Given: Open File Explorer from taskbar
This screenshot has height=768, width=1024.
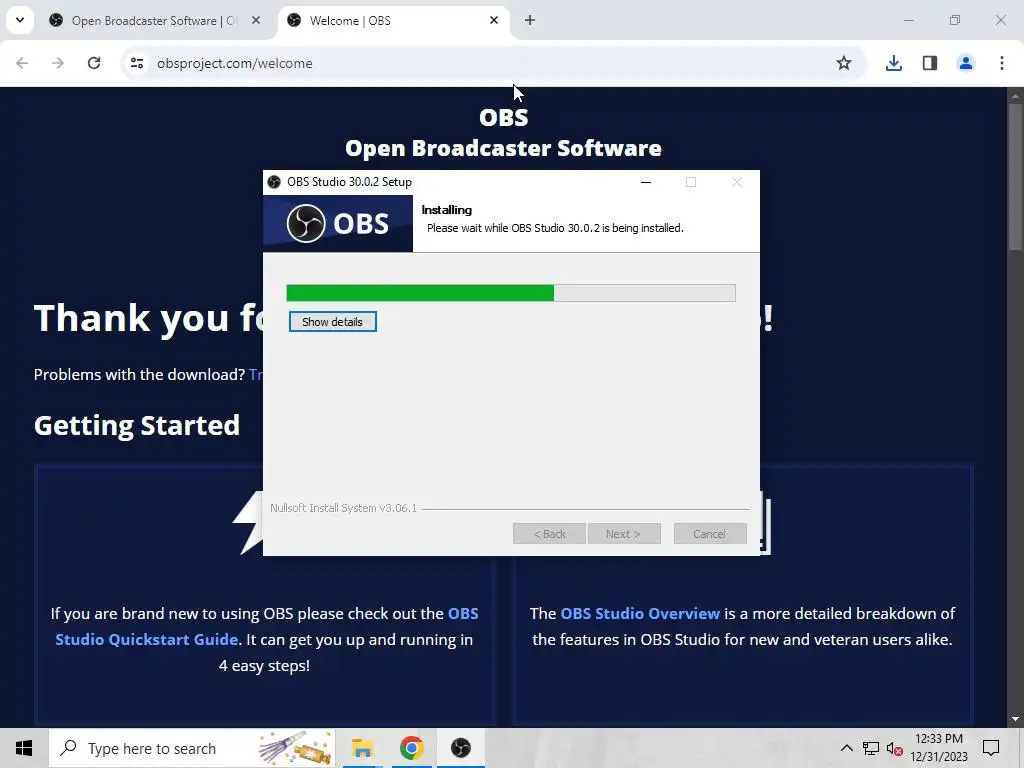Looking at the screenshot, I should [x=362, y=748].
